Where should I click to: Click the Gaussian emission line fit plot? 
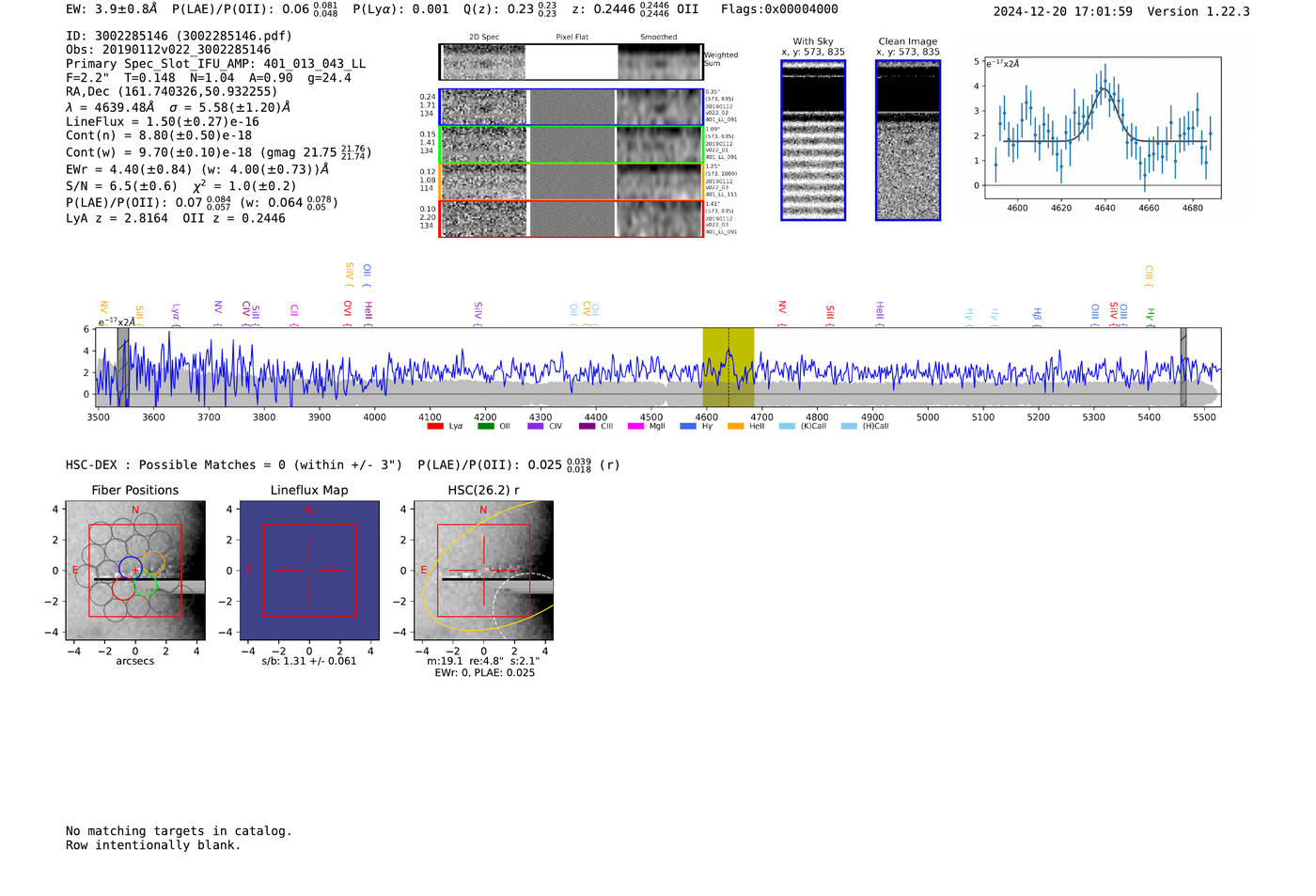(x=1102, y=128)
